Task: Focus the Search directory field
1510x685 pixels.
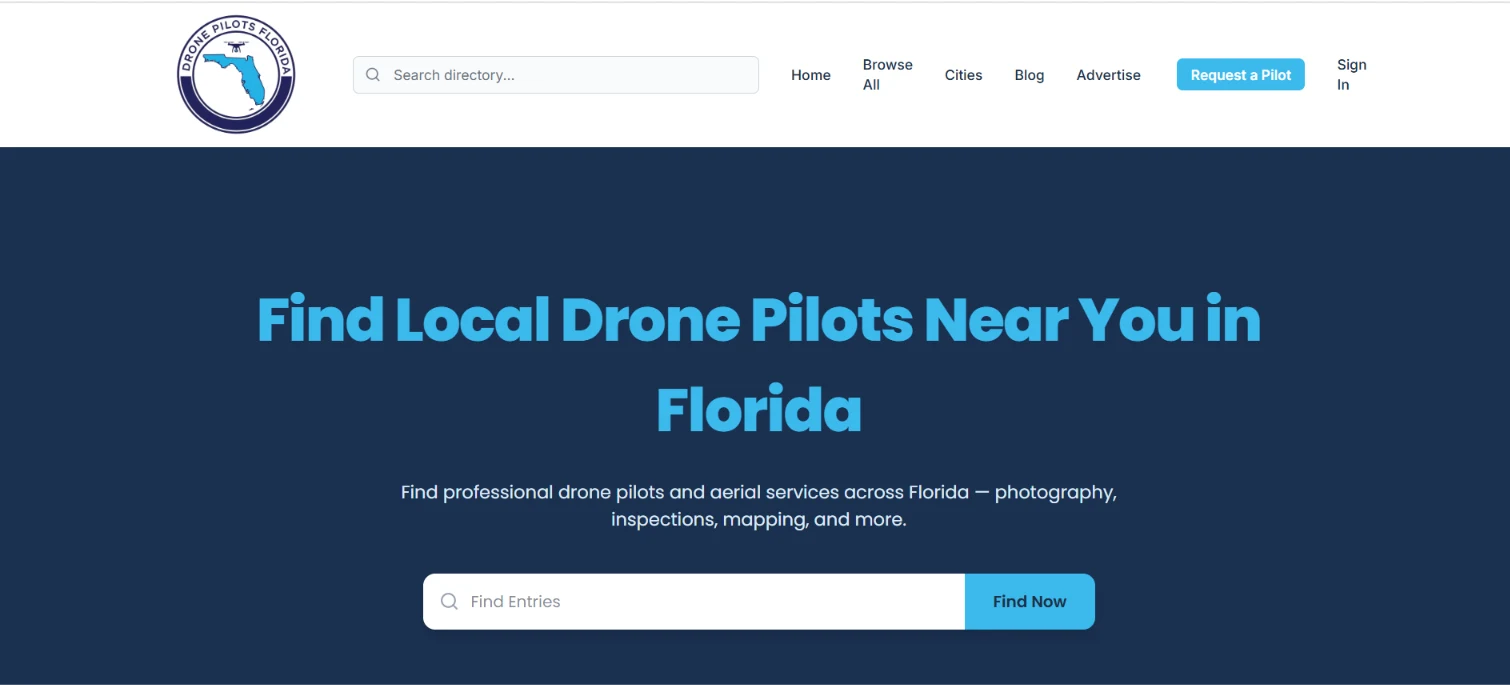Action: pyautogui.click(x=556, y=75)
